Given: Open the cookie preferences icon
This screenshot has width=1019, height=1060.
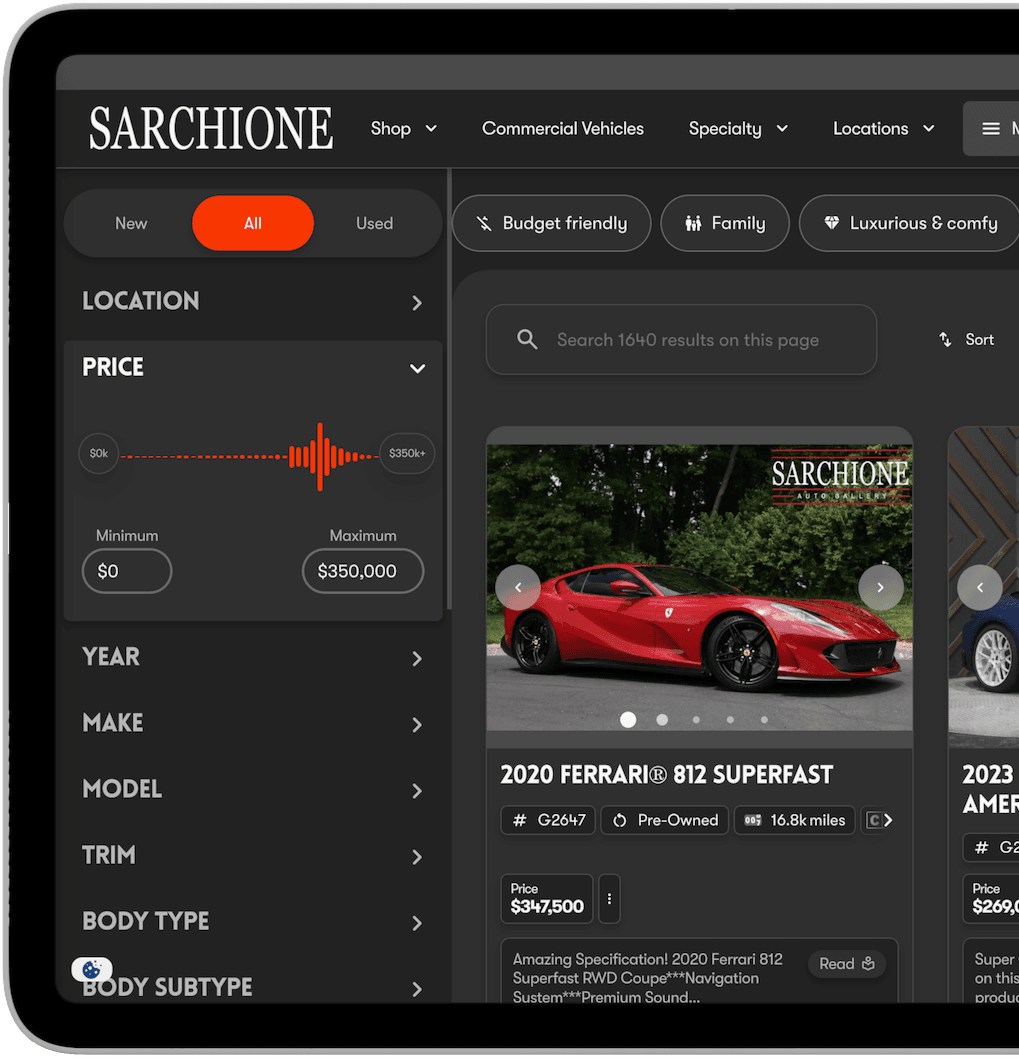Looking at the screenshot, I should 92,969.
